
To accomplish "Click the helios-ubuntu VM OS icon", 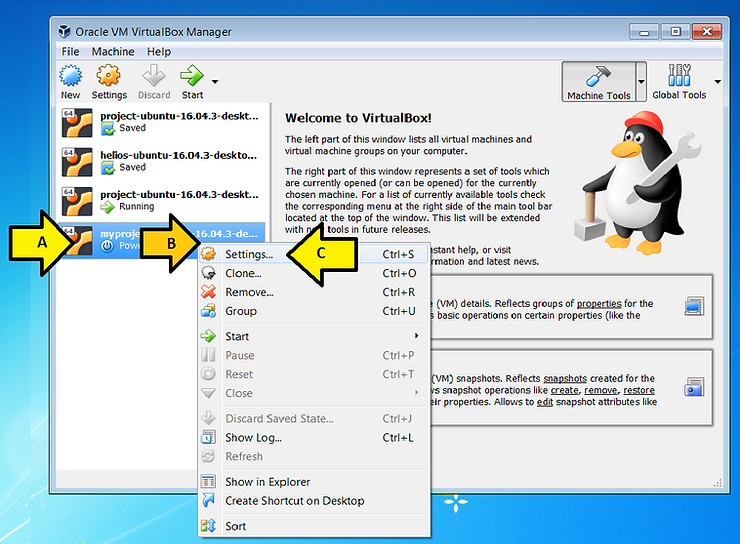I will coord(77,162).
